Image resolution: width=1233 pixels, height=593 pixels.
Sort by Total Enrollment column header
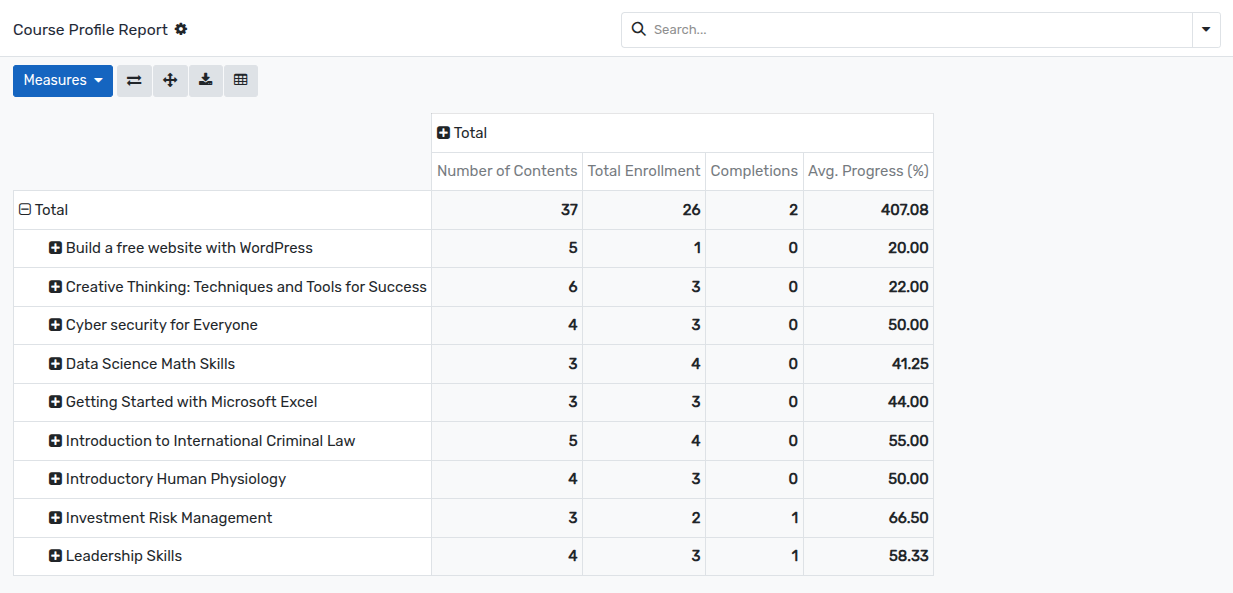(x=644, y=171)
